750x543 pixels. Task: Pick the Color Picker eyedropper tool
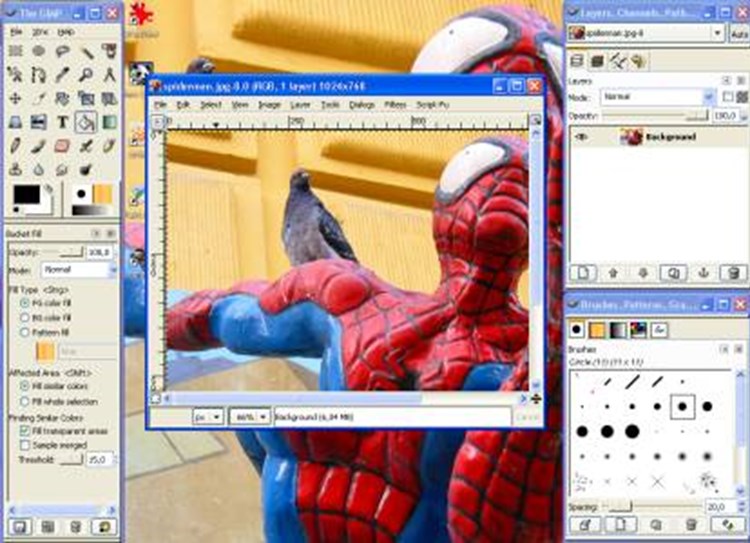pyautogui.click(x=62, y=74)
